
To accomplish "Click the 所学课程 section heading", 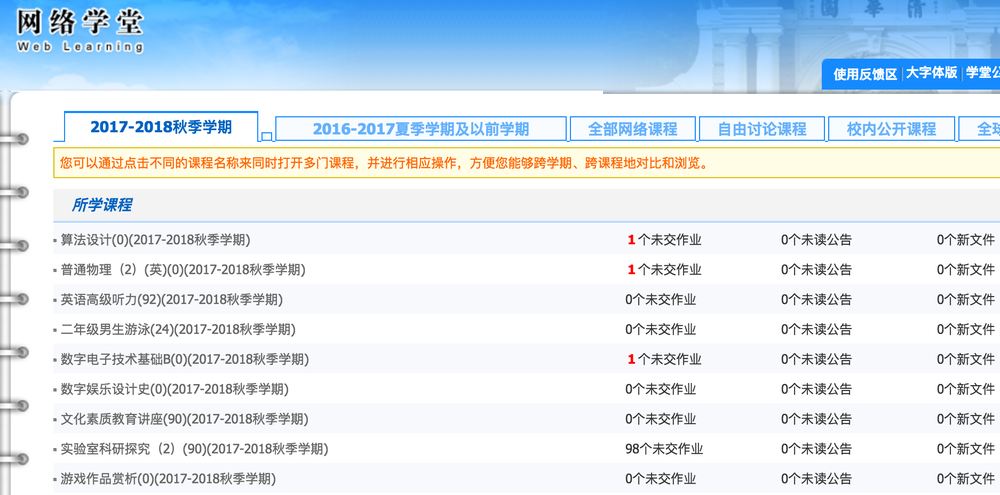I will click(102, 205).
